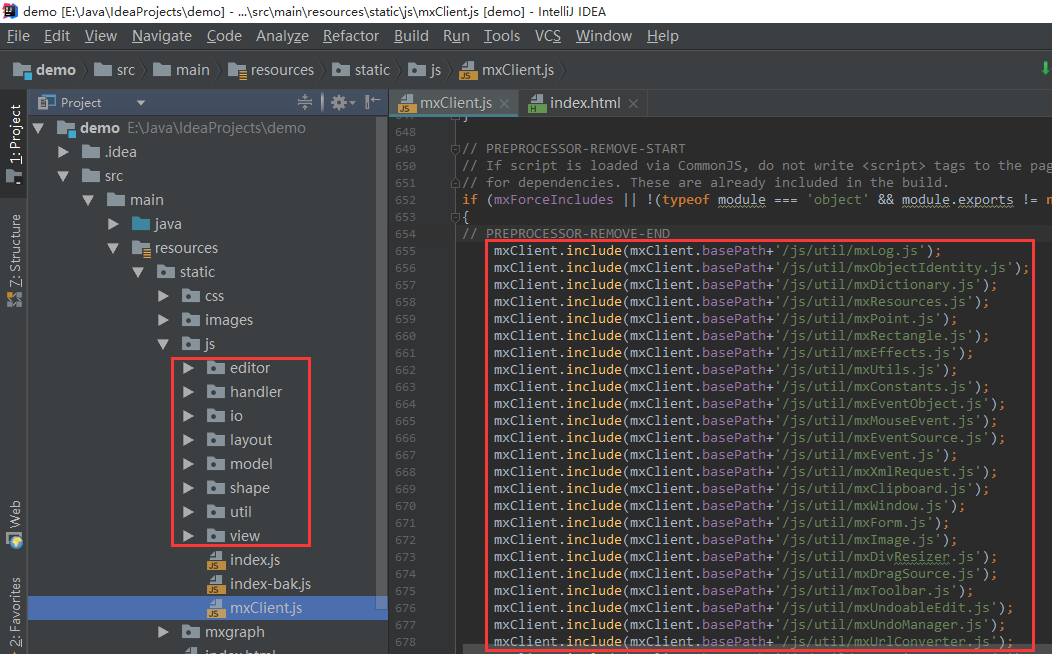Expand the css folder
This screenshot has height=654, width=1052.
click(163, 296)
